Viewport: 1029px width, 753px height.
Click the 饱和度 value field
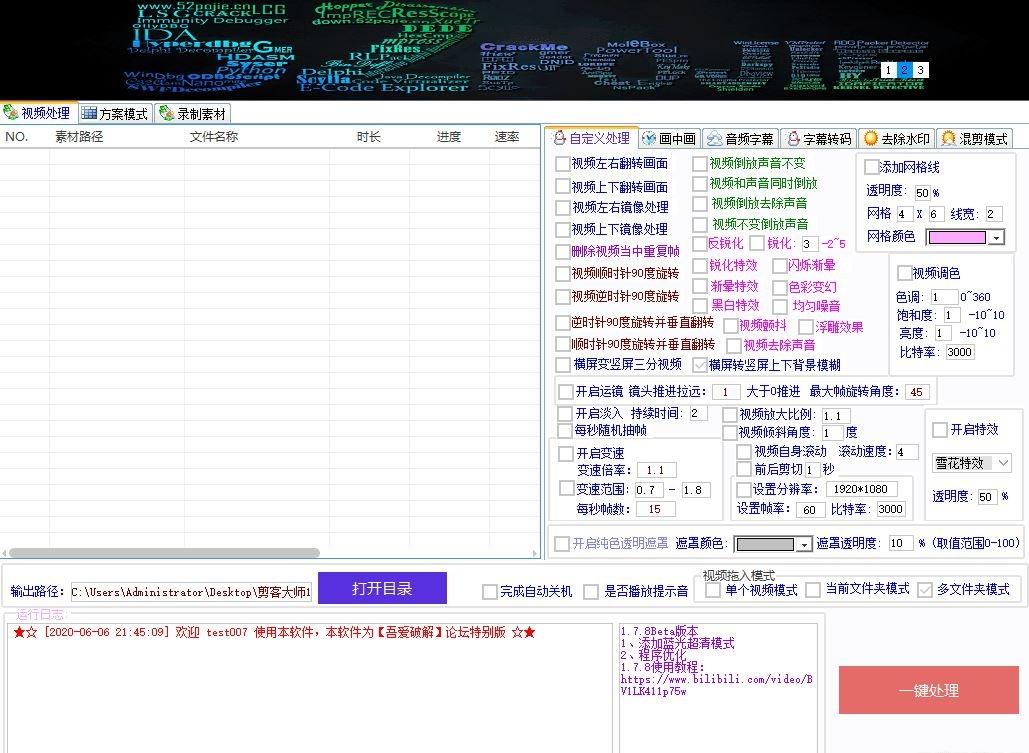click(x=952, y=315)
